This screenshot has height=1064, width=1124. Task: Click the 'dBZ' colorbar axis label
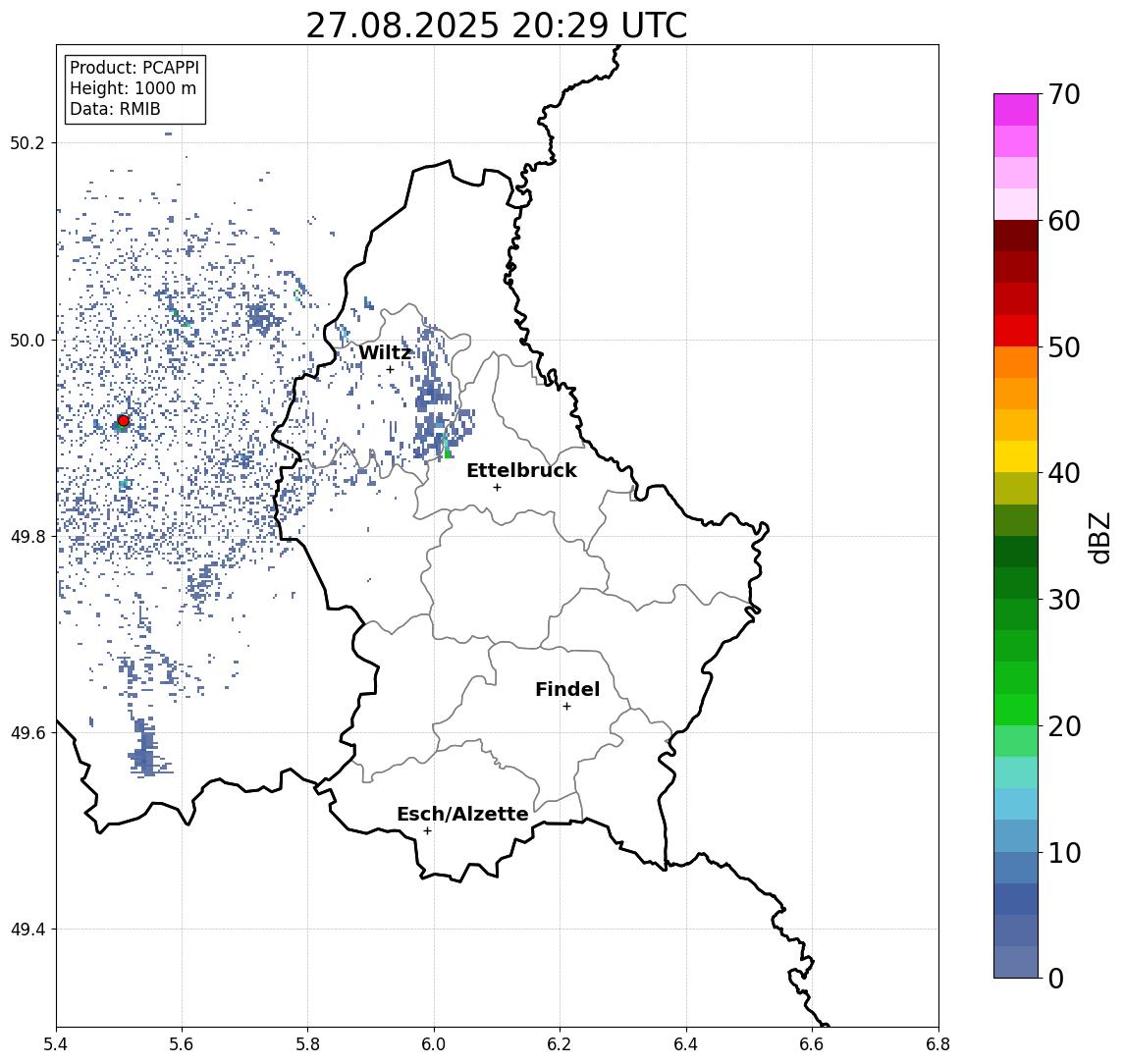[x=1099, y=537]
